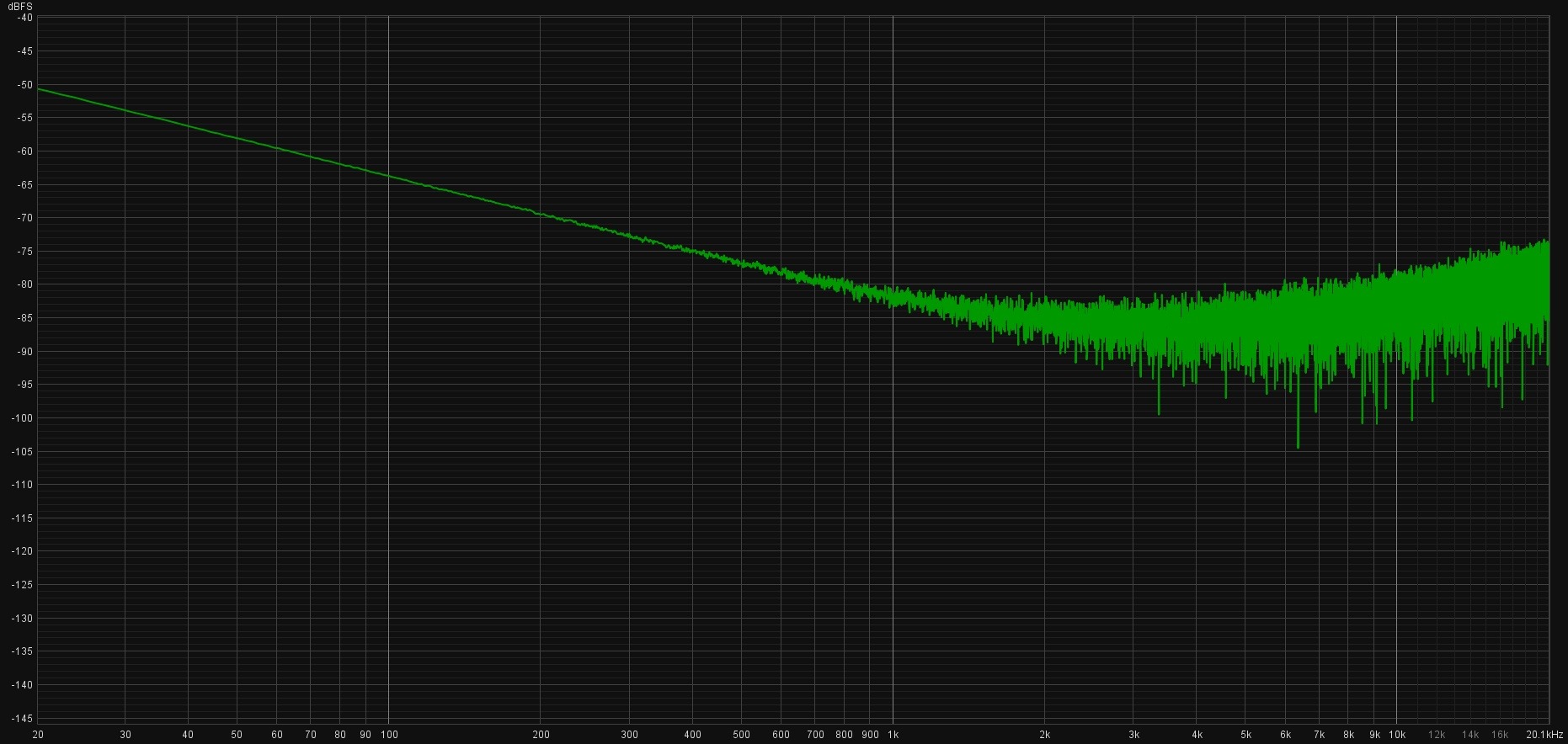Viewport: 1568px width, 744px height.
Task: Select the -90 level axis label
Action: [24, 352]
